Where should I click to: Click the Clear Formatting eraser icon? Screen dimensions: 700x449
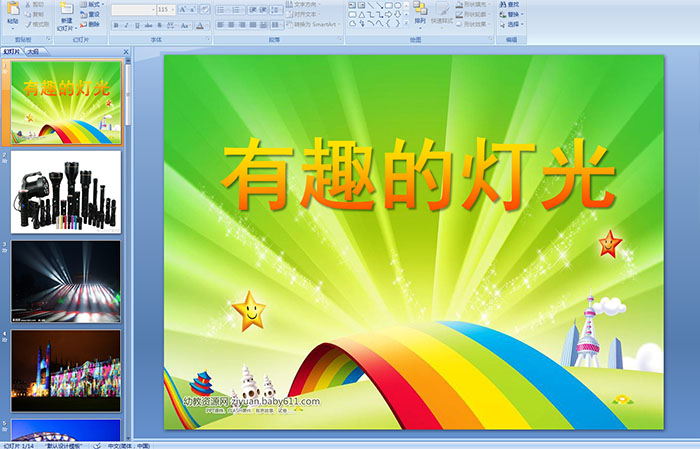(x=205, y=9)
